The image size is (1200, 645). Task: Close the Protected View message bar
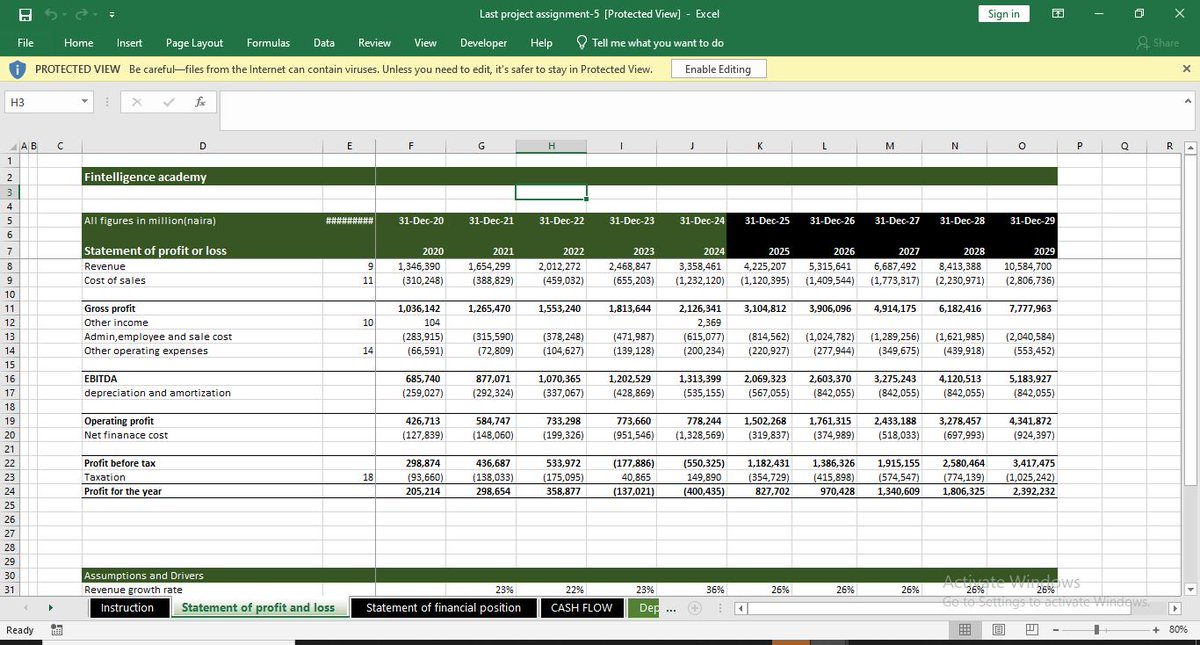(1186, 69)
